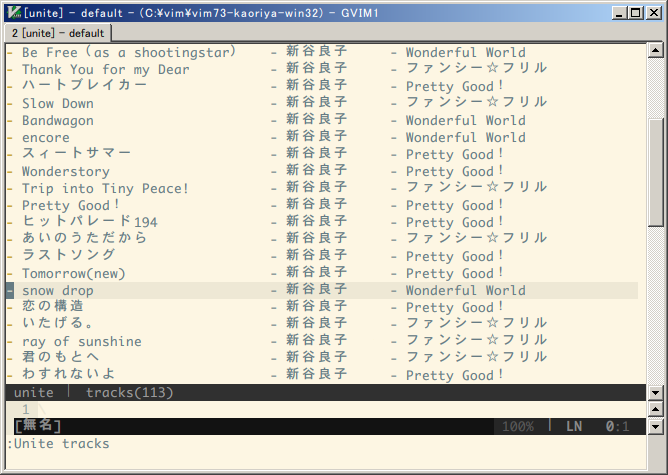668x475 pixels.
Task: Click the selection marker beside "snow drop"
Action: coord(10,291)
